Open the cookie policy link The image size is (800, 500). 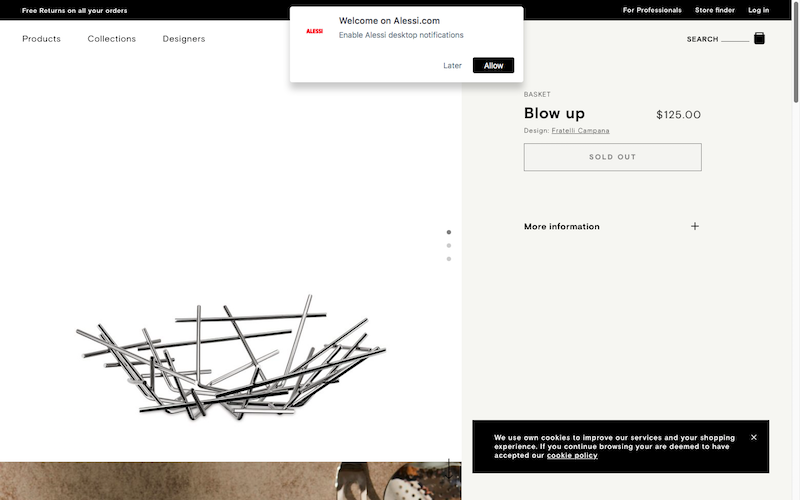coord(572,456)
